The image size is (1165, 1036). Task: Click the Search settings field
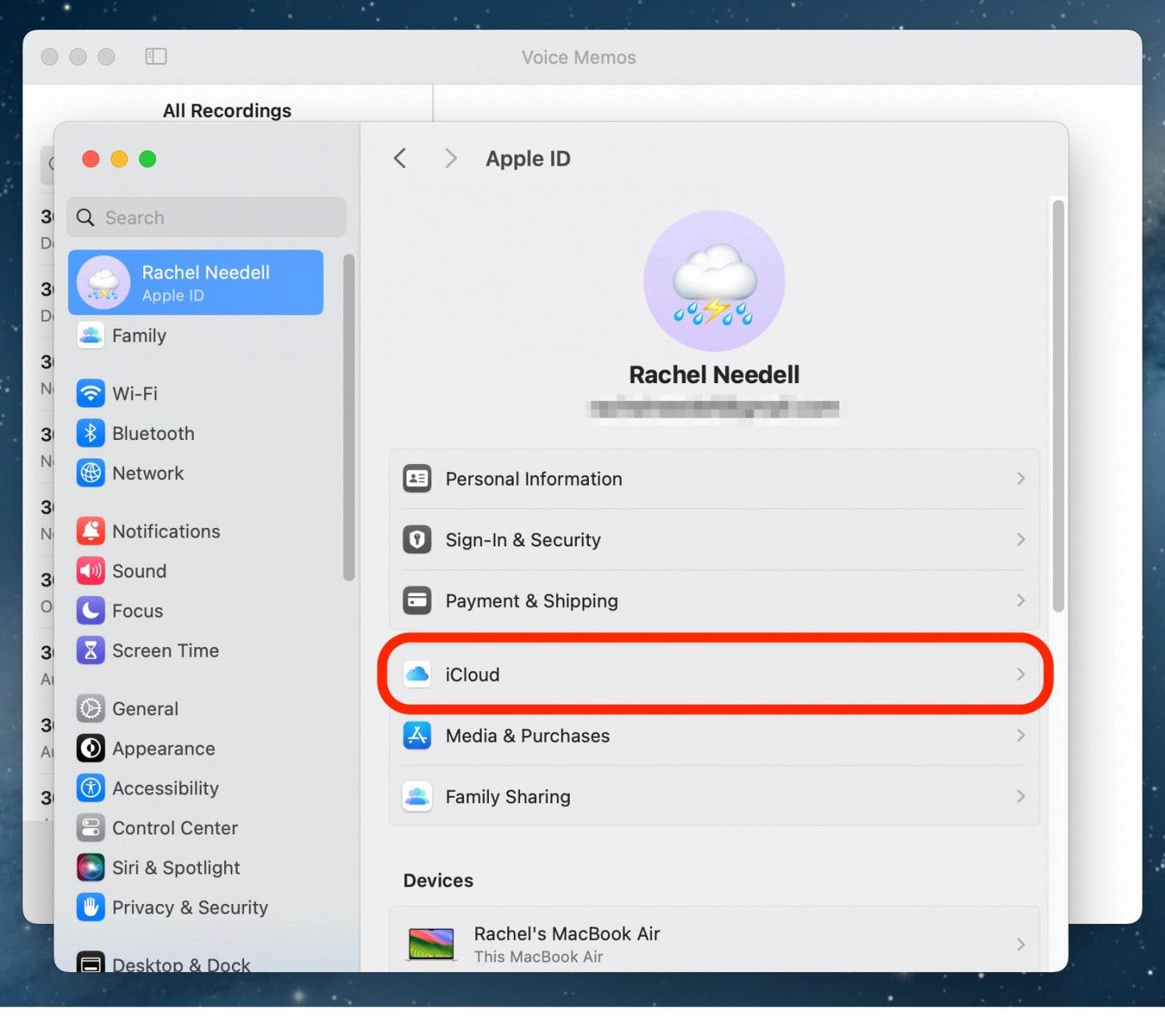click(x=206, y=218)
